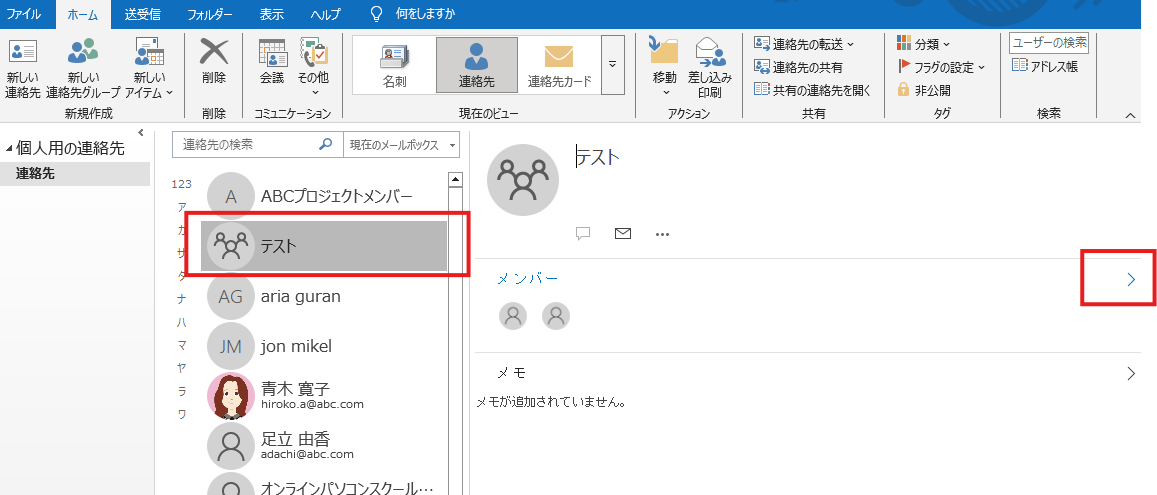Open the アドレス帳

1045,66
